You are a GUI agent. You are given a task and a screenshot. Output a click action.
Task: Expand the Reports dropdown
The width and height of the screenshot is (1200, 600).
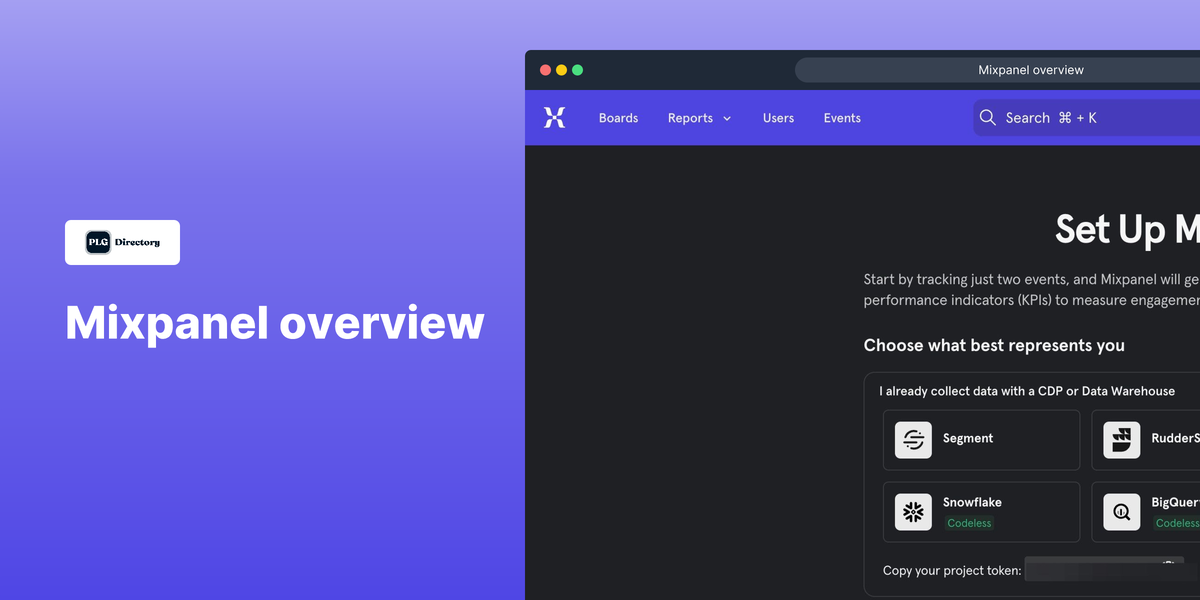(699, 117)
